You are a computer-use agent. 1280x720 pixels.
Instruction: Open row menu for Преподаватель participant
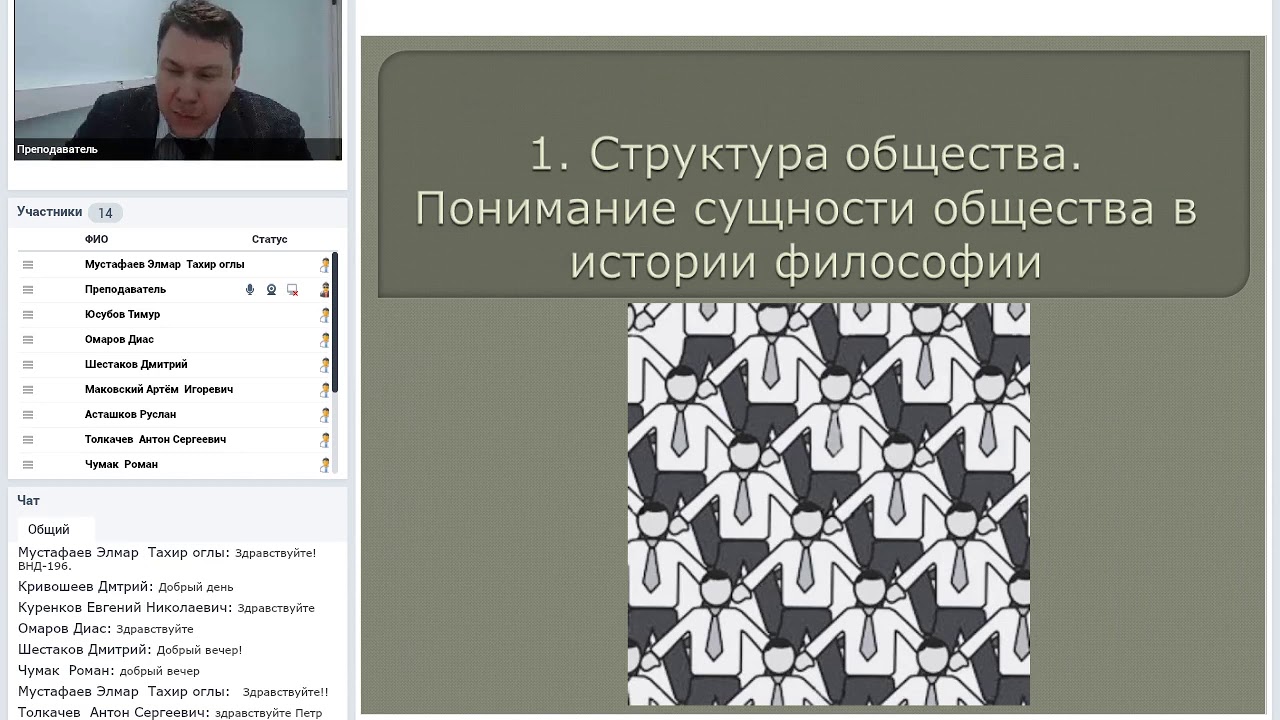(28, 290)
